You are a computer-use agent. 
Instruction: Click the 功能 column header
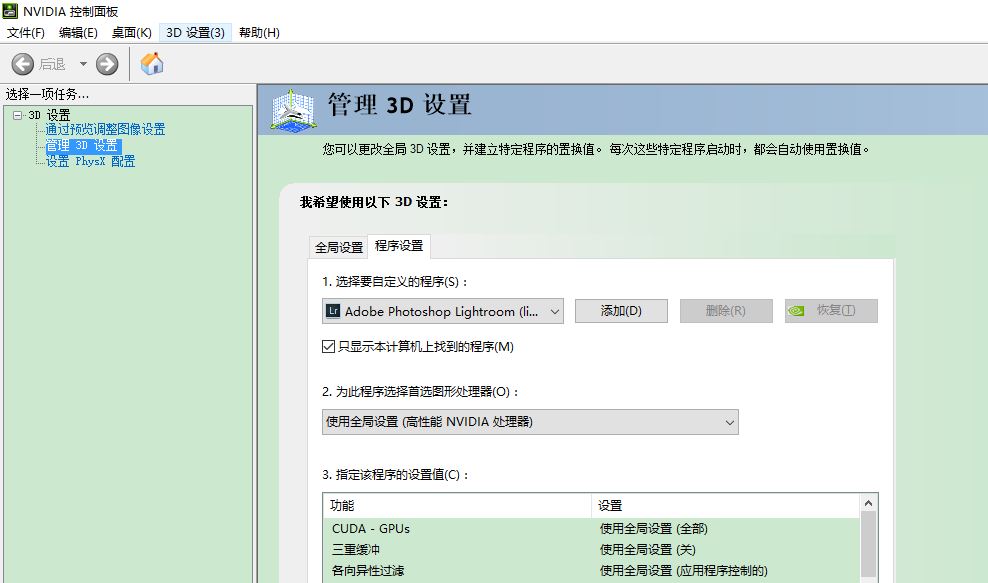(457, 505)
